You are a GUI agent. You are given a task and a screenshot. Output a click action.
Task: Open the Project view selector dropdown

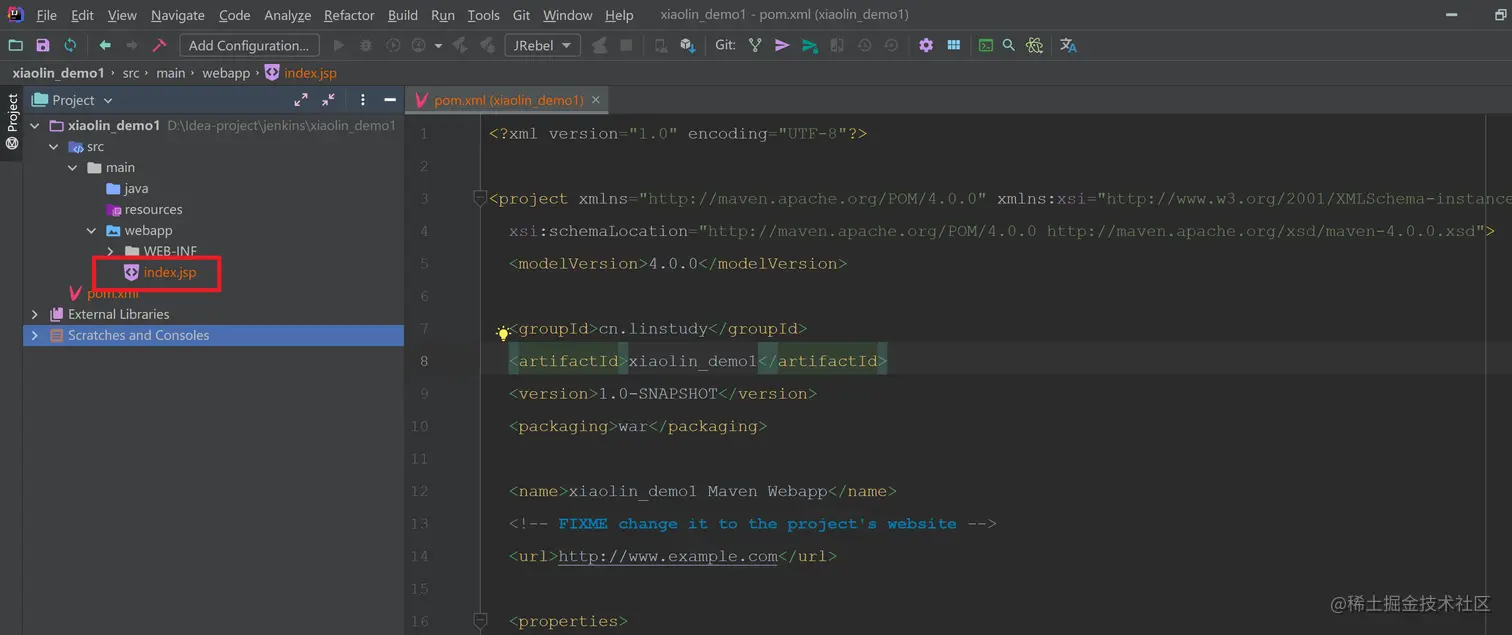73,100
